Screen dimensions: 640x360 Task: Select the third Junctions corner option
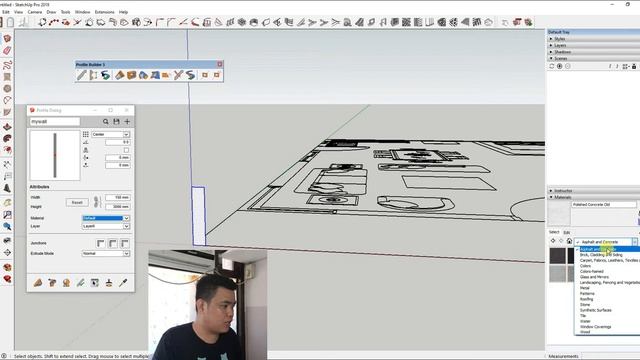tap(124, 243)
